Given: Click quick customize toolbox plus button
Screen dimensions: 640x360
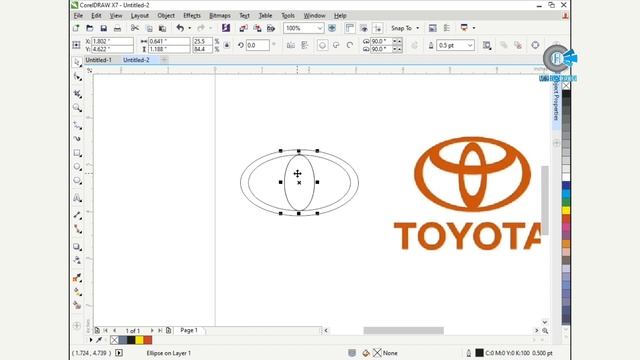Looking at the screenshot, I should (x=77, y=326).
